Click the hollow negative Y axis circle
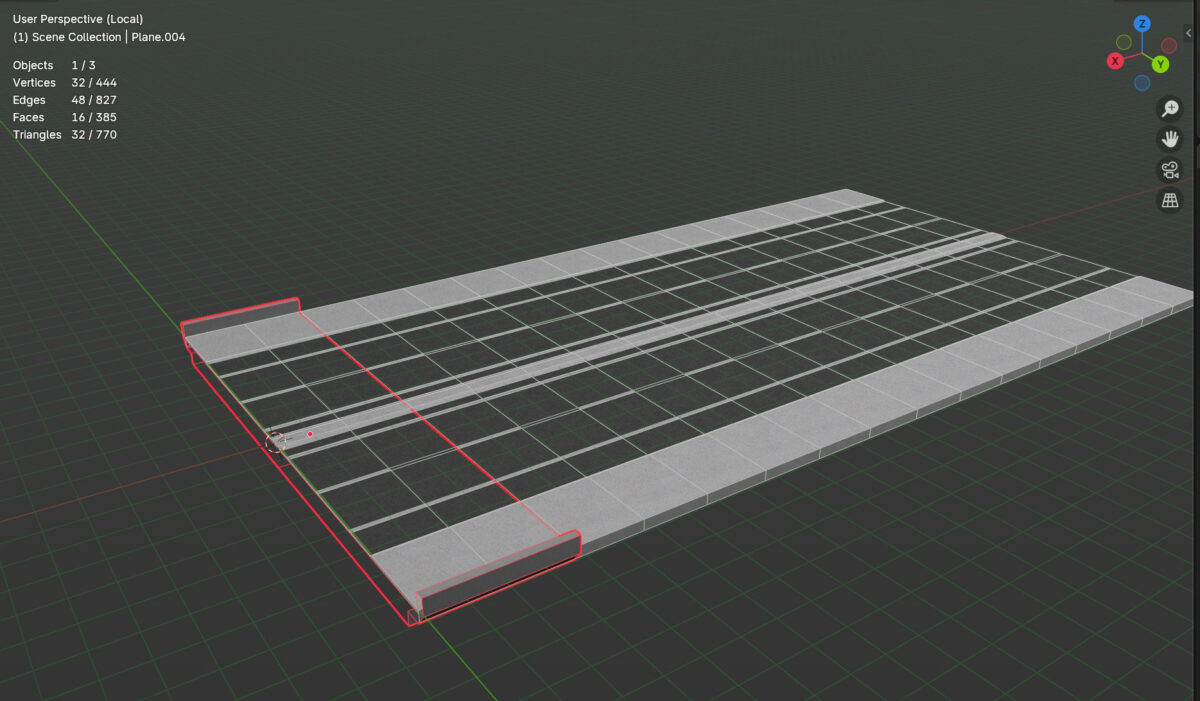This screenshot has height=701, width=1200. click(x=1124, y=42)
